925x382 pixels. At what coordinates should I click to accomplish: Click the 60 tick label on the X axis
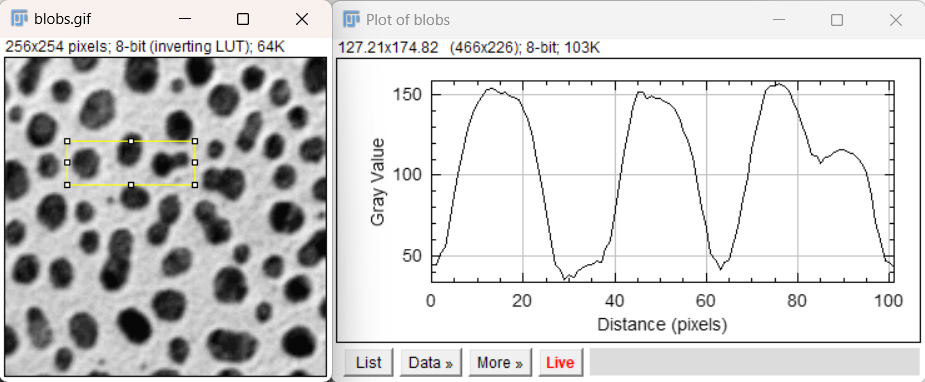tap(706, 301)
